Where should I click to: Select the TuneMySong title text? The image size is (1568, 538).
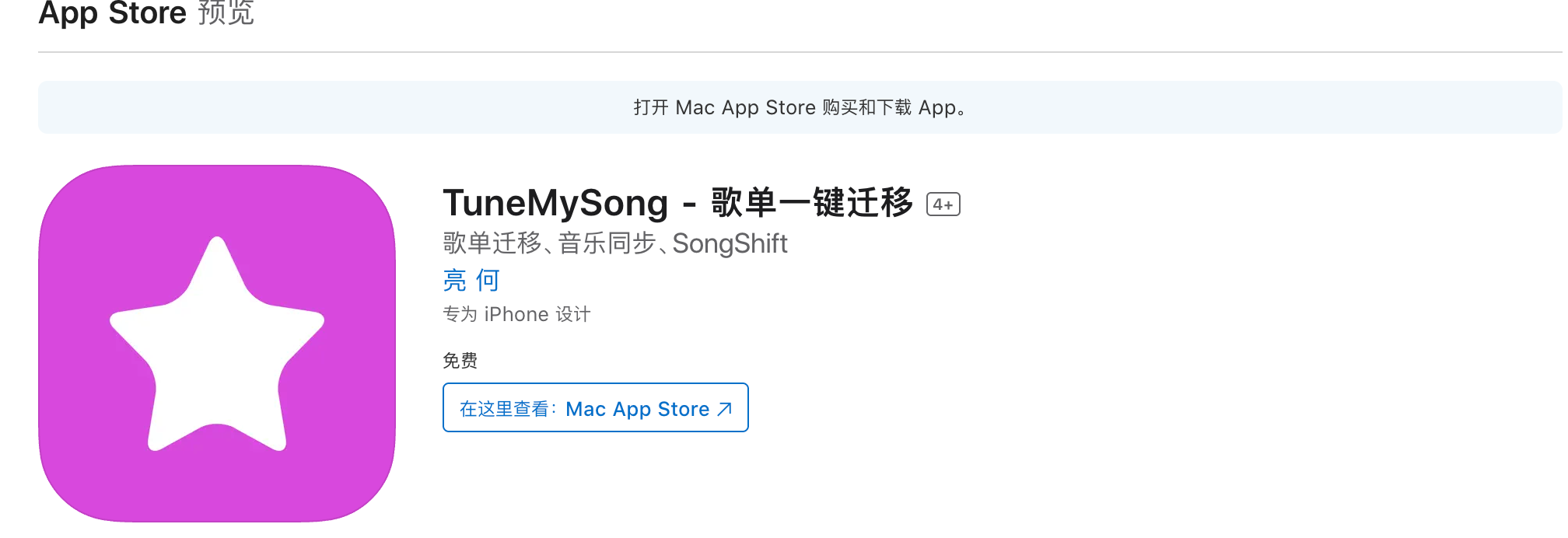pyautogui.click(x=555, y=203)
